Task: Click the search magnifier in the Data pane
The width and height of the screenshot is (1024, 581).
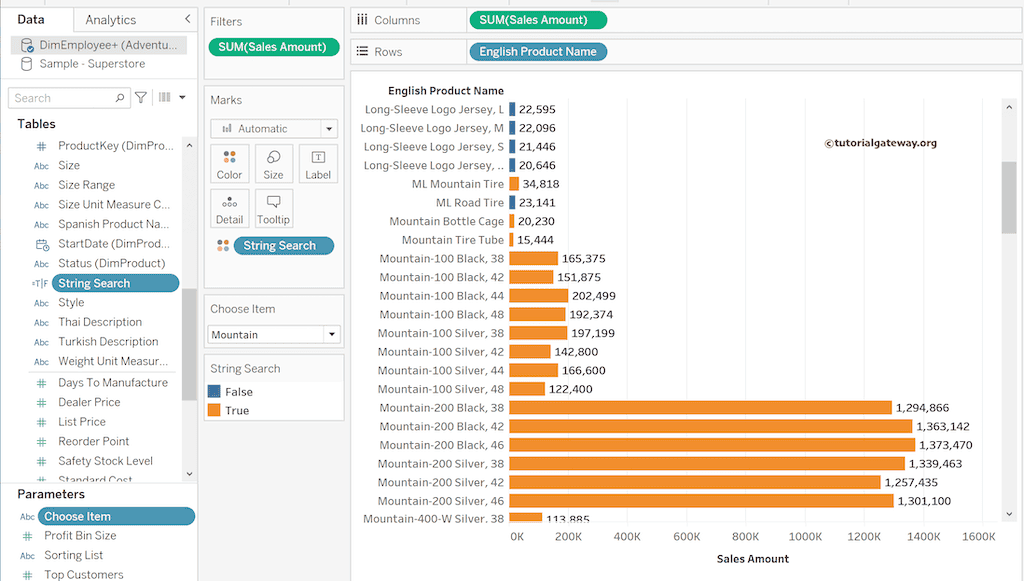Action: click(121, 97)
